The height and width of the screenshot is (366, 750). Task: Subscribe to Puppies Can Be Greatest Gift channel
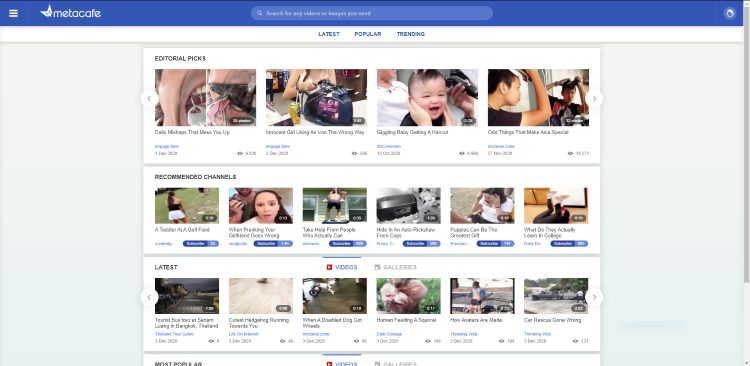pyautogui.click(x=495, y=244)
